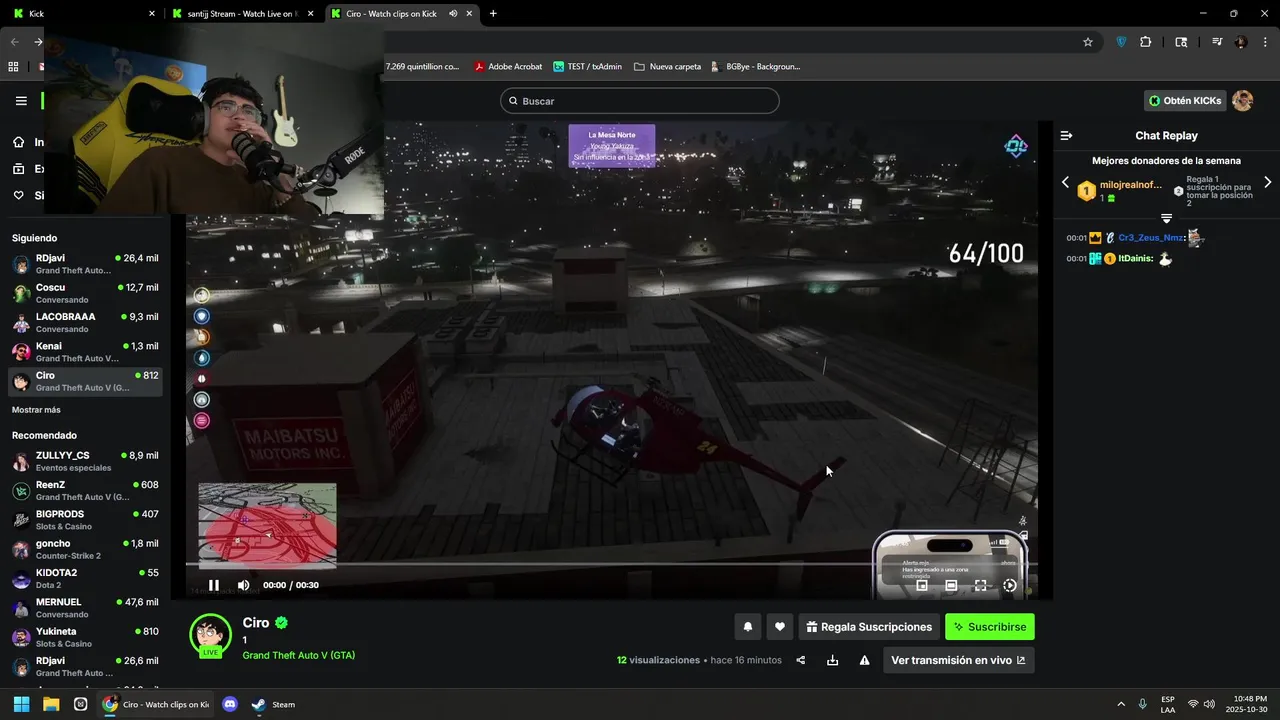This screenshot has width=1280, height=720.
Task: Open the Nueva carpeta bookmark folder
Action: pyautogui.click(x=667, y=67)
